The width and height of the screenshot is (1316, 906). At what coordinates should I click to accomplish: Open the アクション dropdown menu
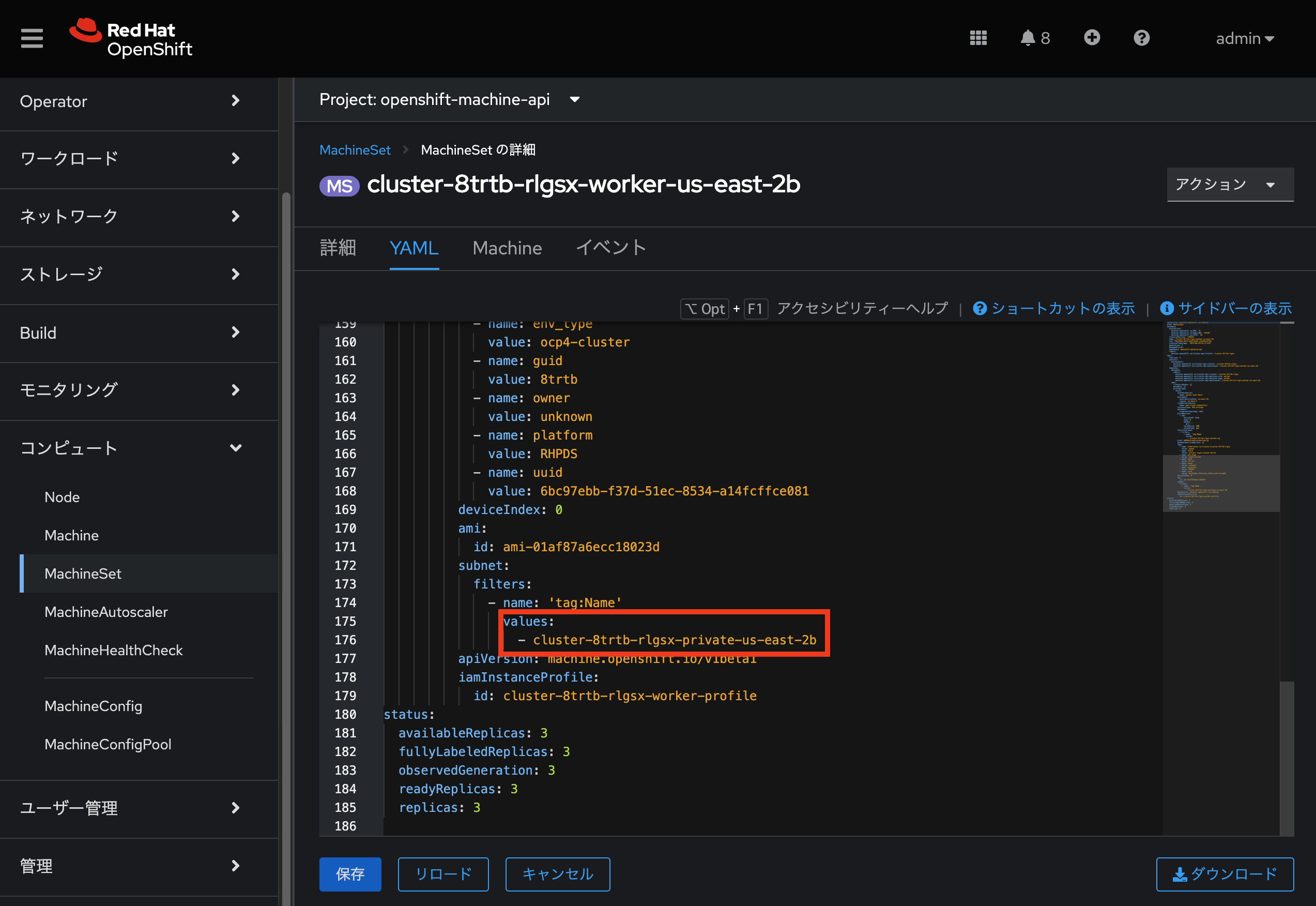click(x=1230, y=185)
